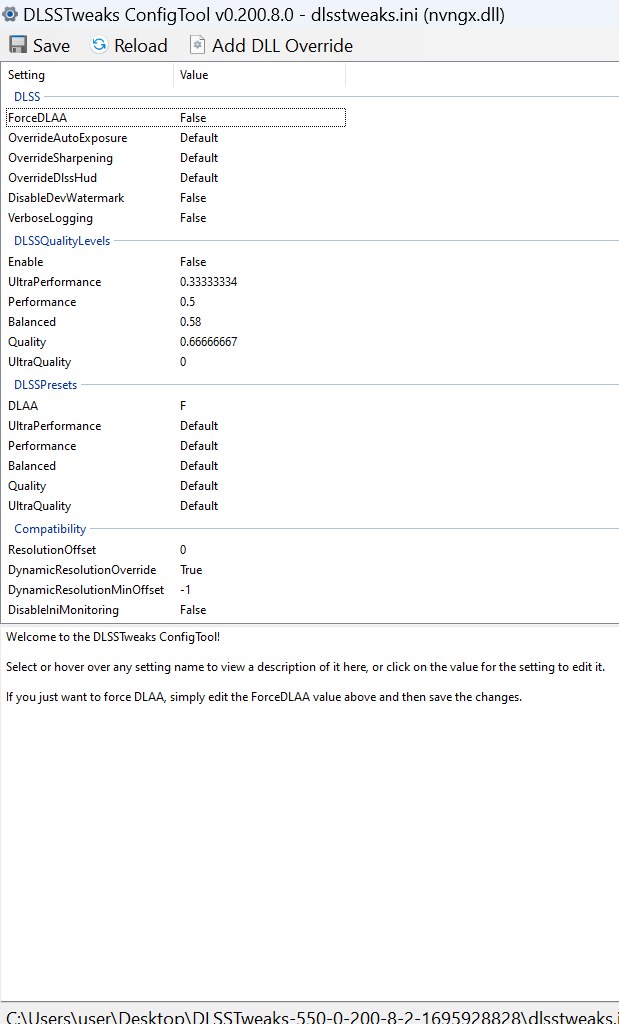Select the DisableDevWatermark setting

point(66,198)
